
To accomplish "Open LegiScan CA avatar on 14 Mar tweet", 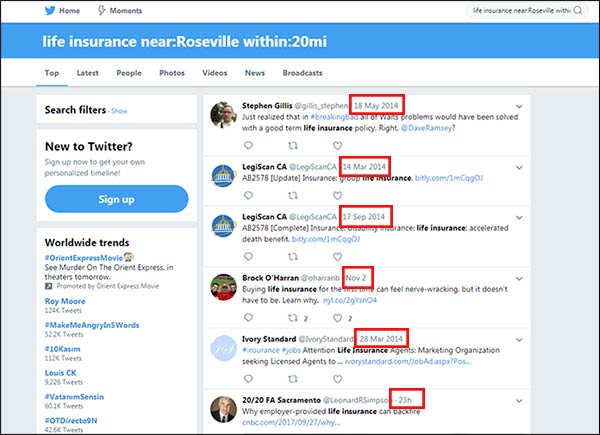I will (223, 176).
